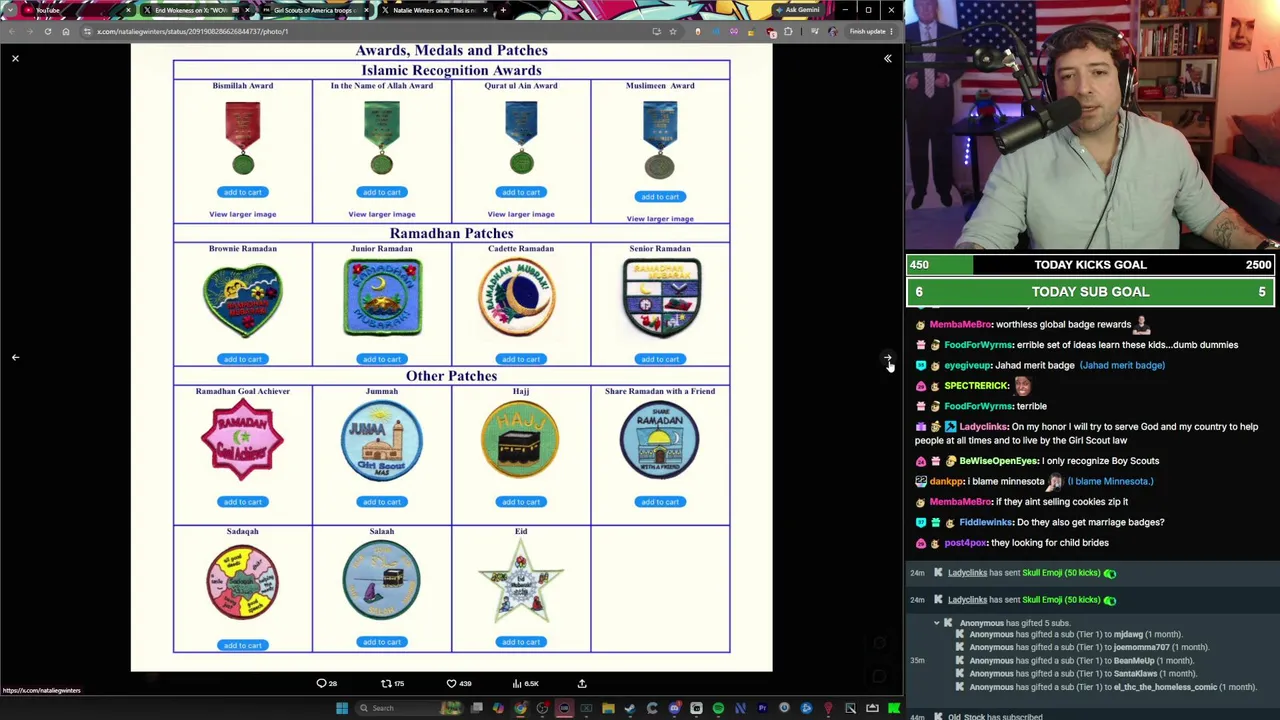Click the Junior Ramadan patch image
Image resolution: width=1280 pixels, height=720 pixels.
(382, 297)
